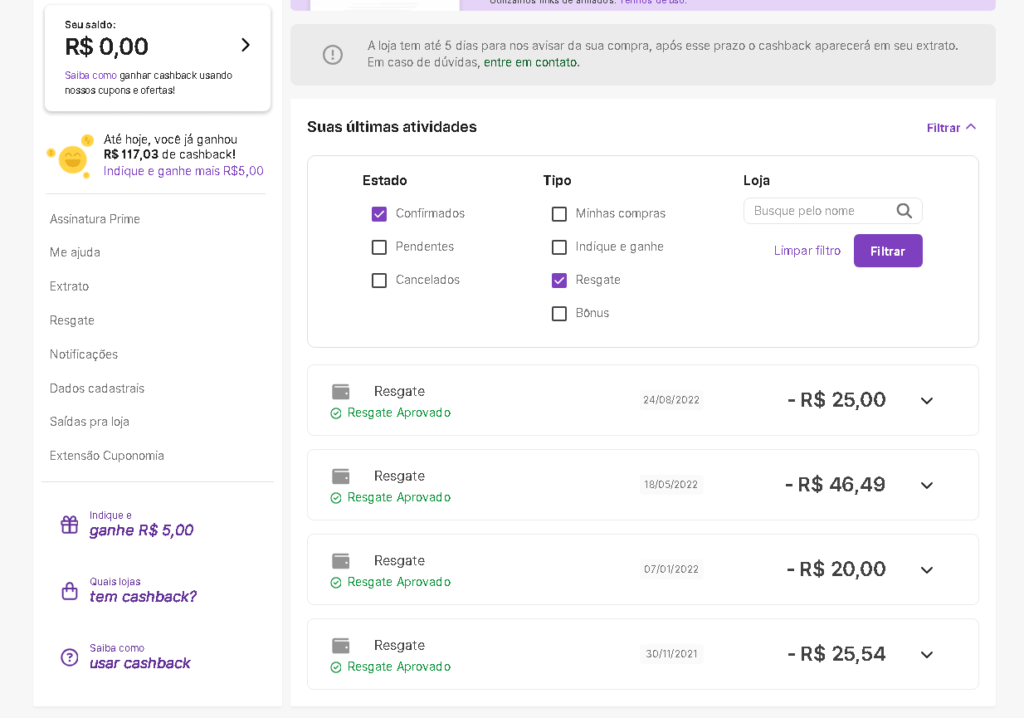Expand the - R$ 46,49 redemption entry

927,485
